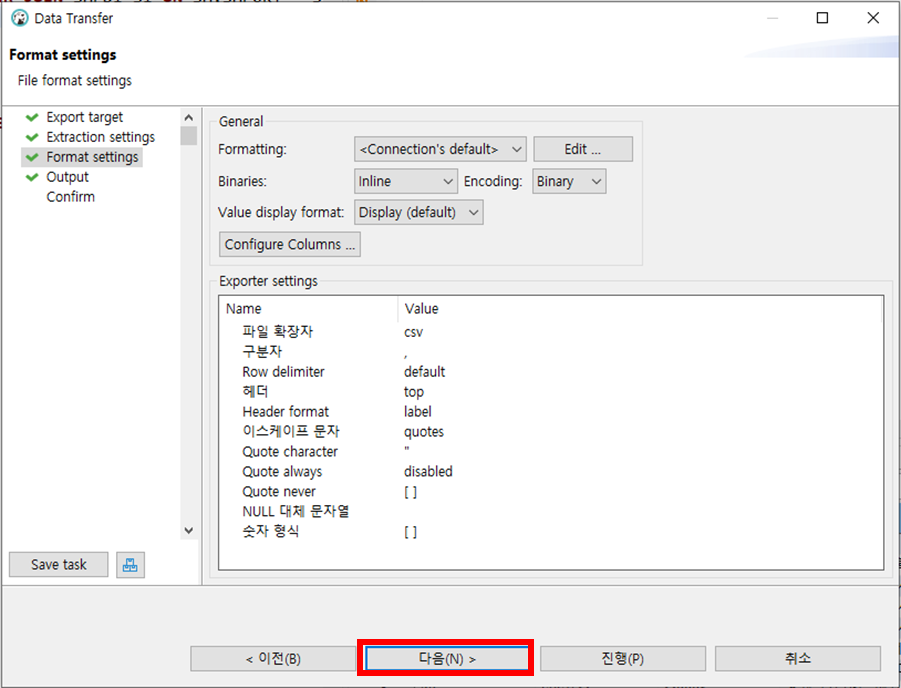The height and width of the screenshot is (688, 901).
Task: Select the 파일 확장자 setting row
Action: tap(278, 332)
